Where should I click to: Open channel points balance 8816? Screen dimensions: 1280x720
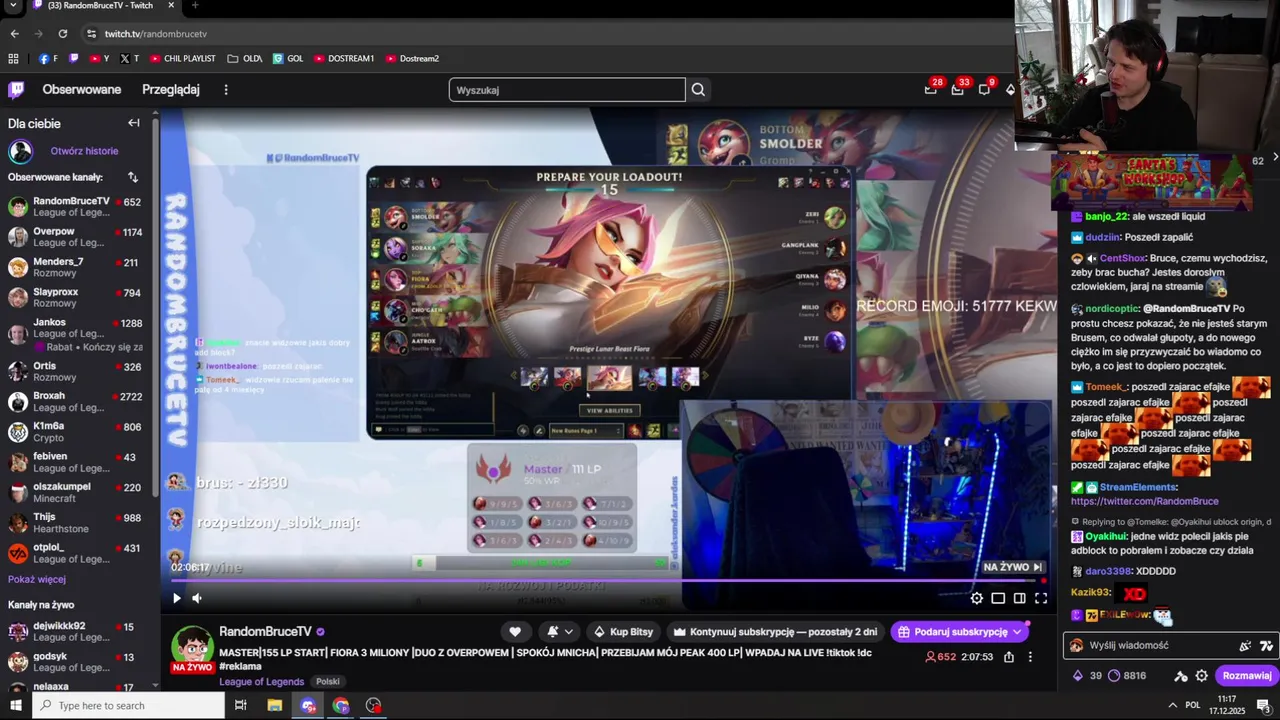pyautogui.click(x=1127, y=676)
